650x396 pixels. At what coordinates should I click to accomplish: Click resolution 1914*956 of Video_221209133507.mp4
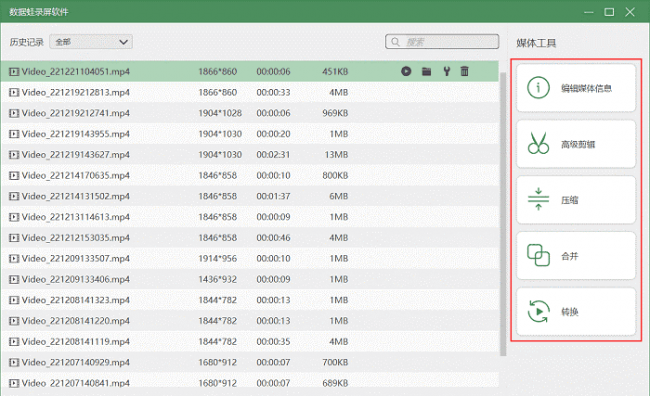click(218, 258)
